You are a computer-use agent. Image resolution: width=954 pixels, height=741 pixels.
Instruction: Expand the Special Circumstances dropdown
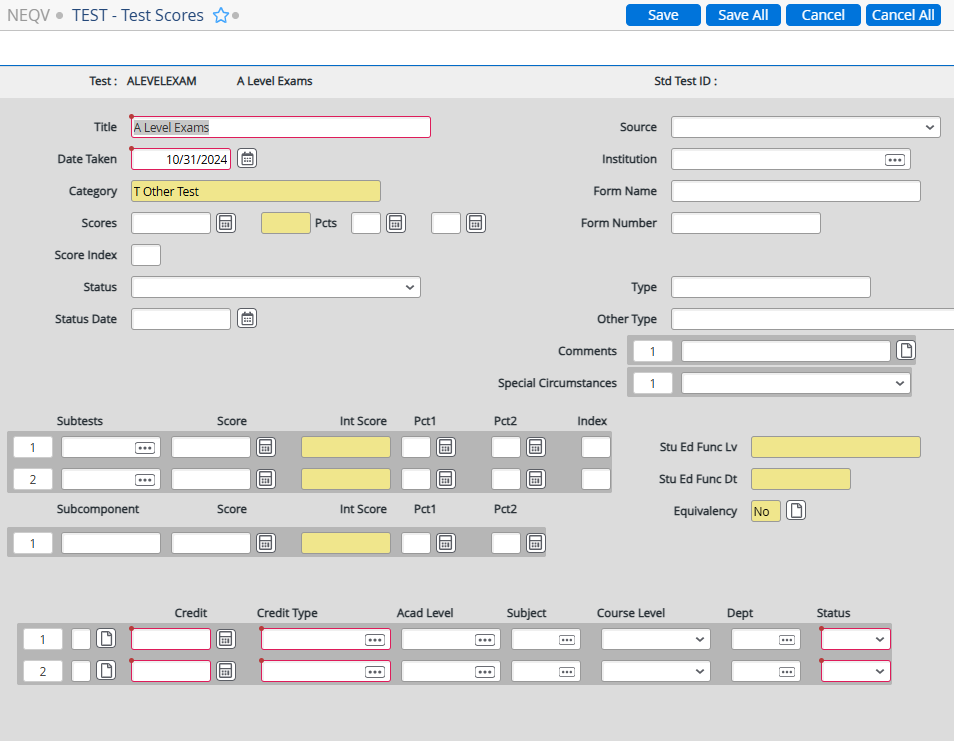900,383
